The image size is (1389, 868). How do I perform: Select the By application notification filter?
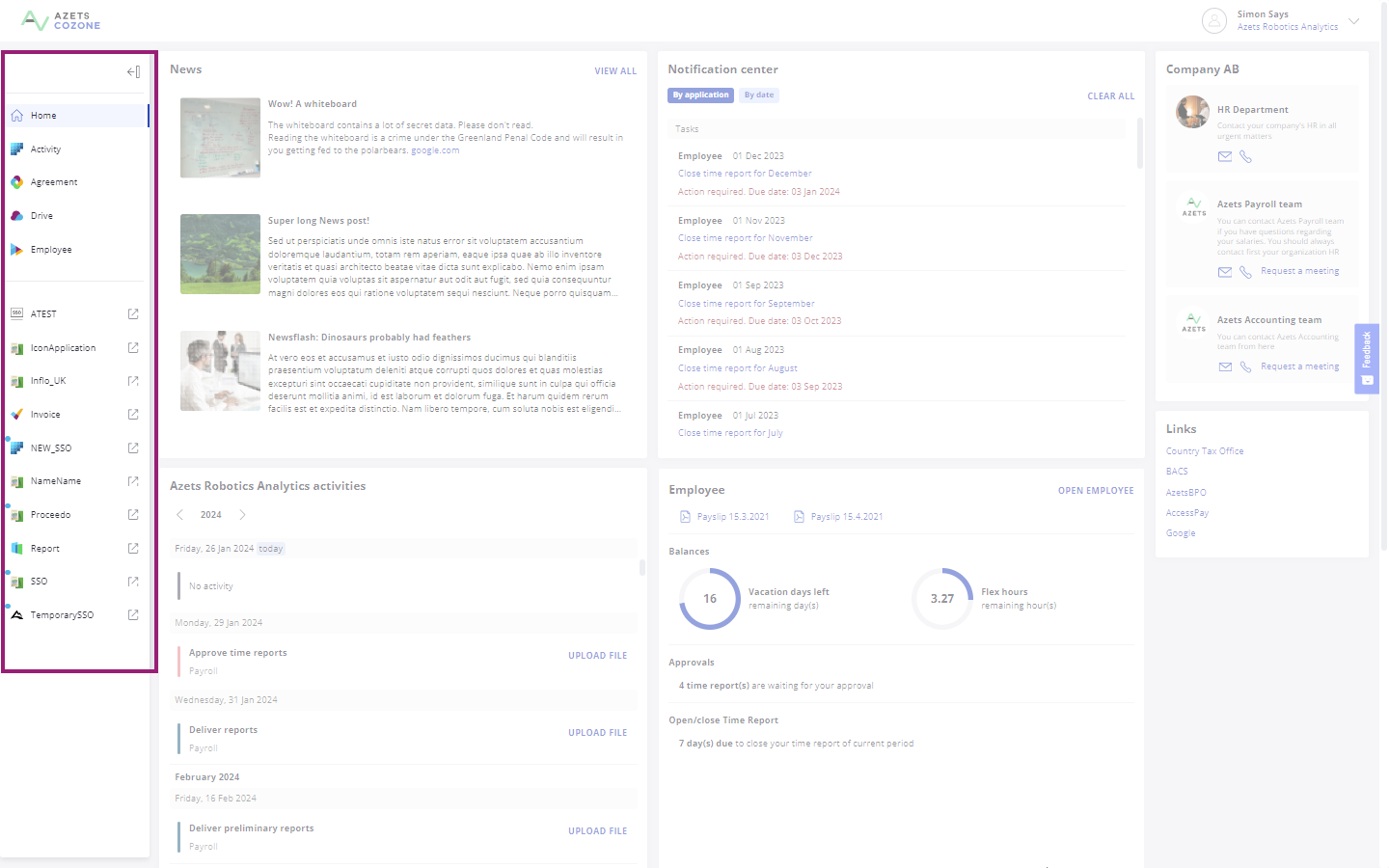tap(700, 95)
